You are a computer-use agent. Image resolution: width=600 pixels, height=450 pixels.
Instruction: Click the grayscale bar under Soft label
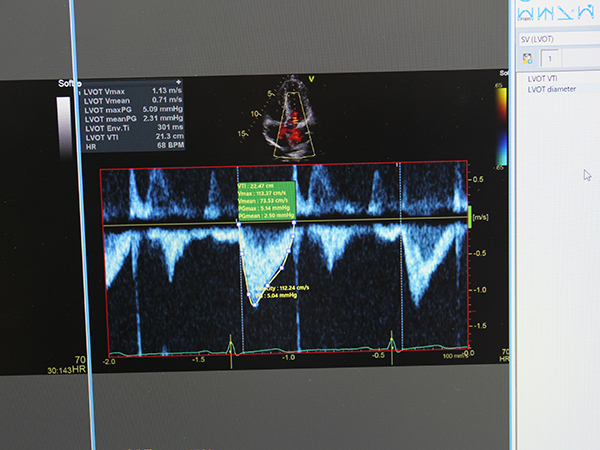64,125
